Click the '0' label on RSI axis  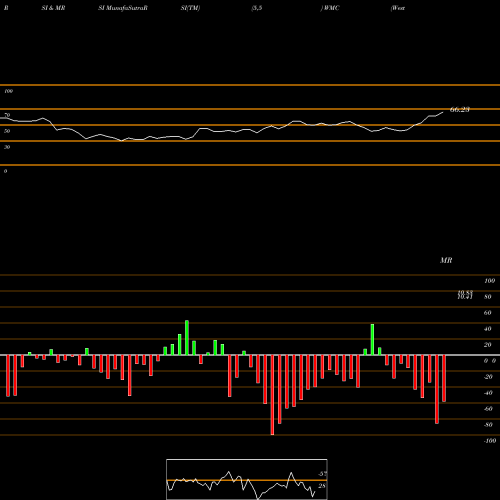pyautogui.click(x=5, y=171)
